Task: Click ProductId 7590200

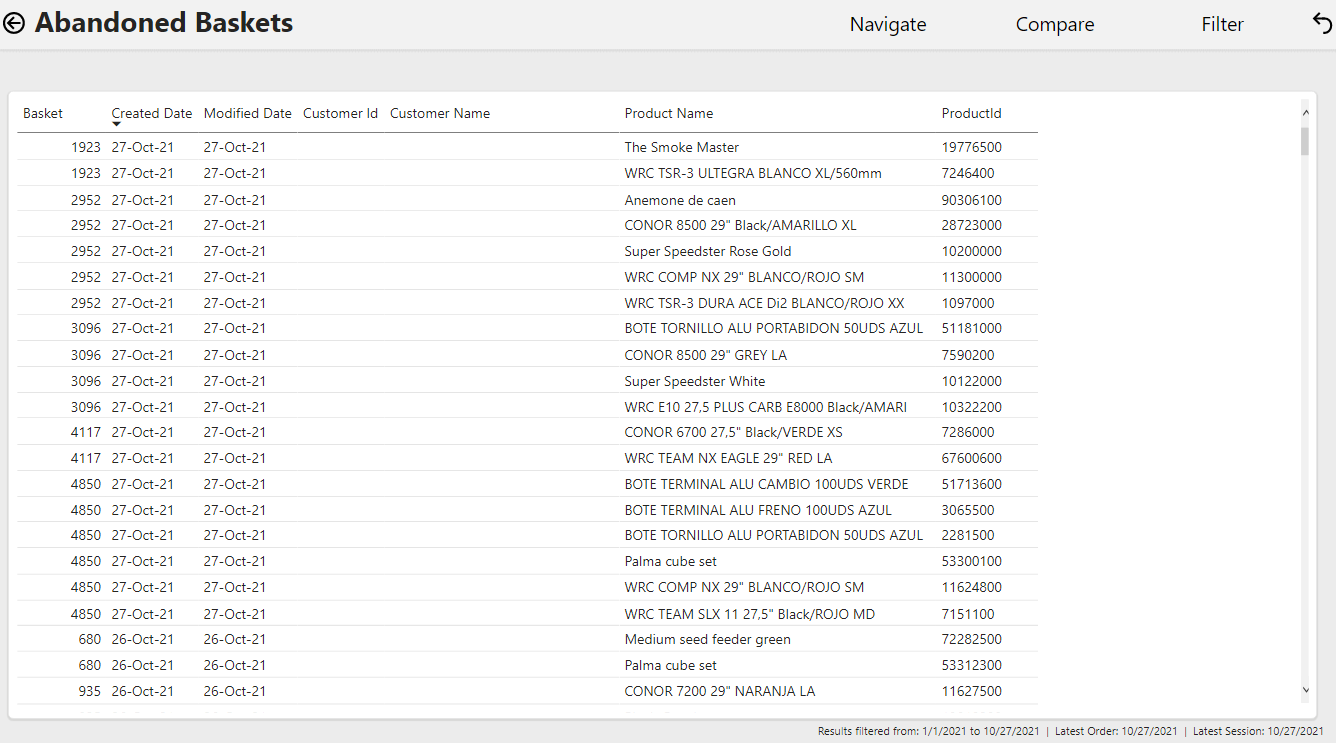Action: 968,355
